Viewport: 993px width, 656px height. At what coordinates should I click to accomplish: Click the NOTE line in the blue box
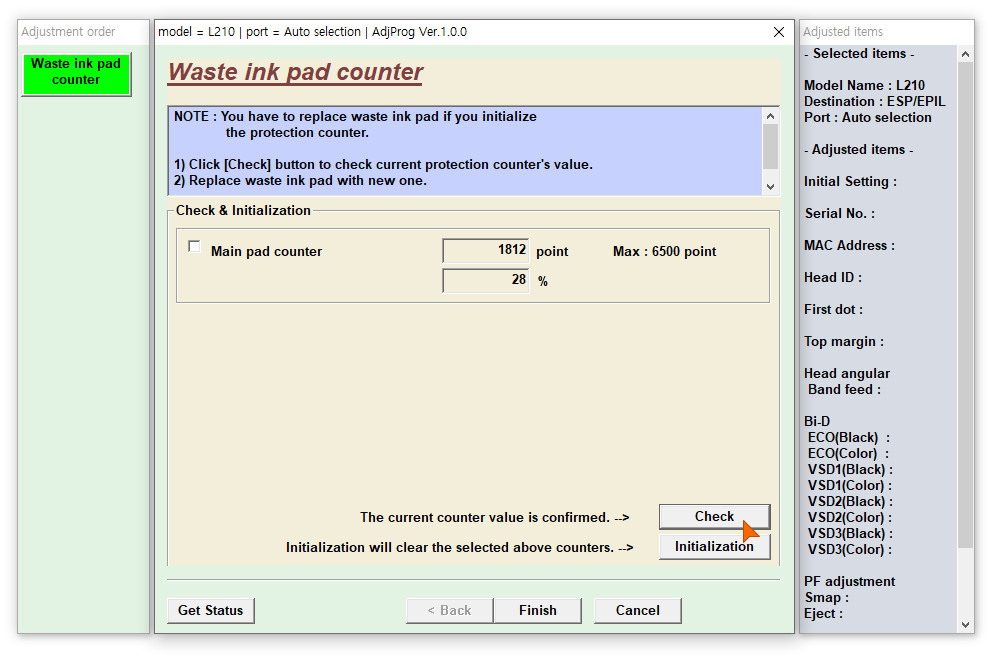click(x=355, y=117)
